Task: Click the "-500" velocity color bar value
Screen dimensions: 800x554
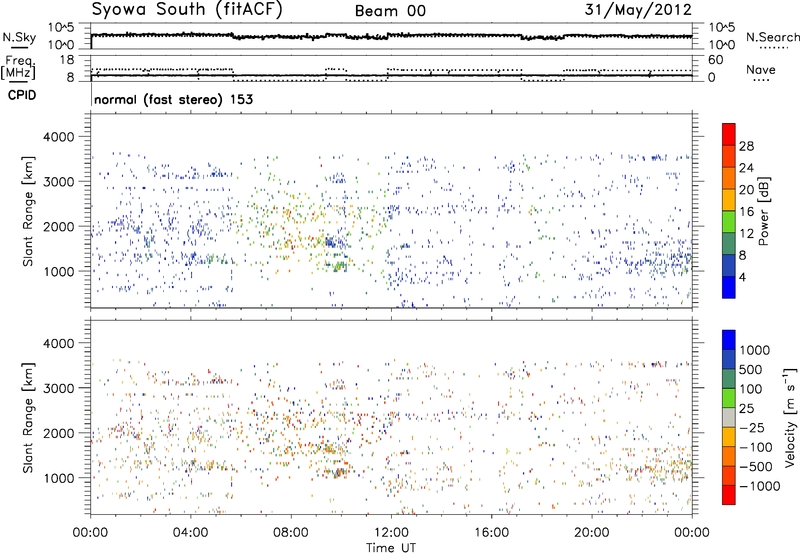Action: pos(756,467)
